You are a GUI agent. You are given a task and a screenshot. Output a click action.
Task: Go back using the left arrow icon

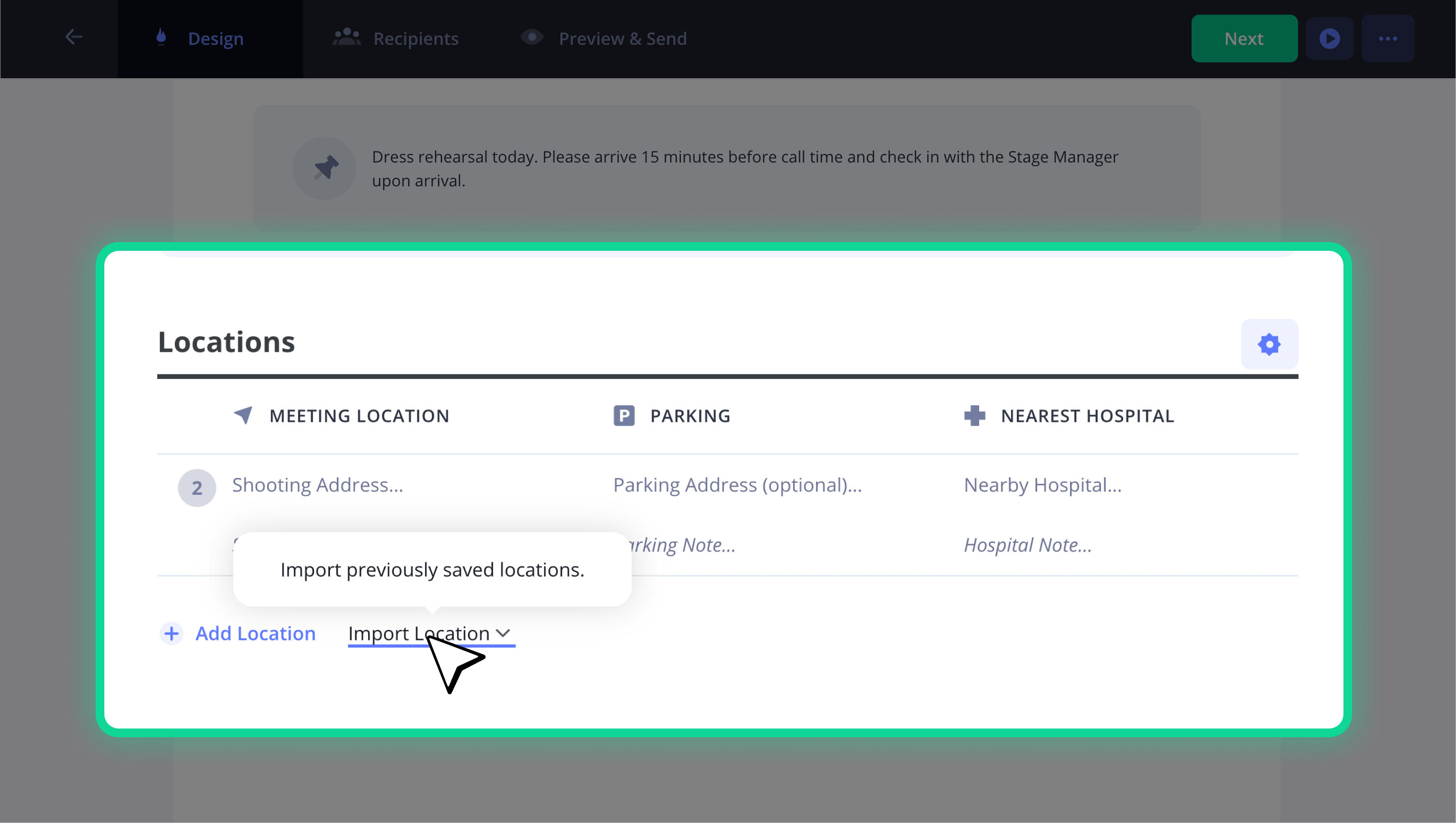[x=73, y=37]
